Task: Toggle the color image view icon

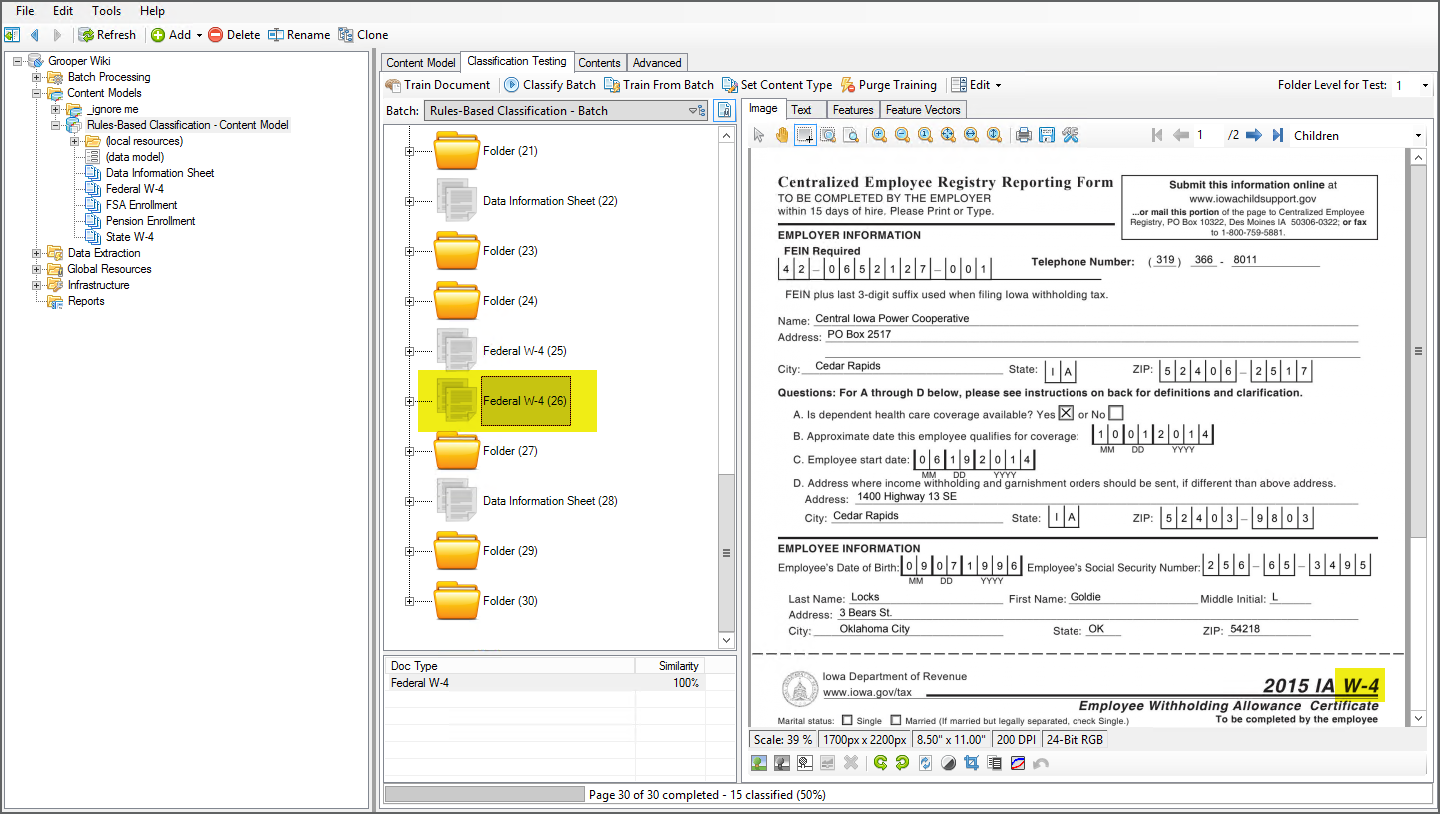Action: (759, 763)
